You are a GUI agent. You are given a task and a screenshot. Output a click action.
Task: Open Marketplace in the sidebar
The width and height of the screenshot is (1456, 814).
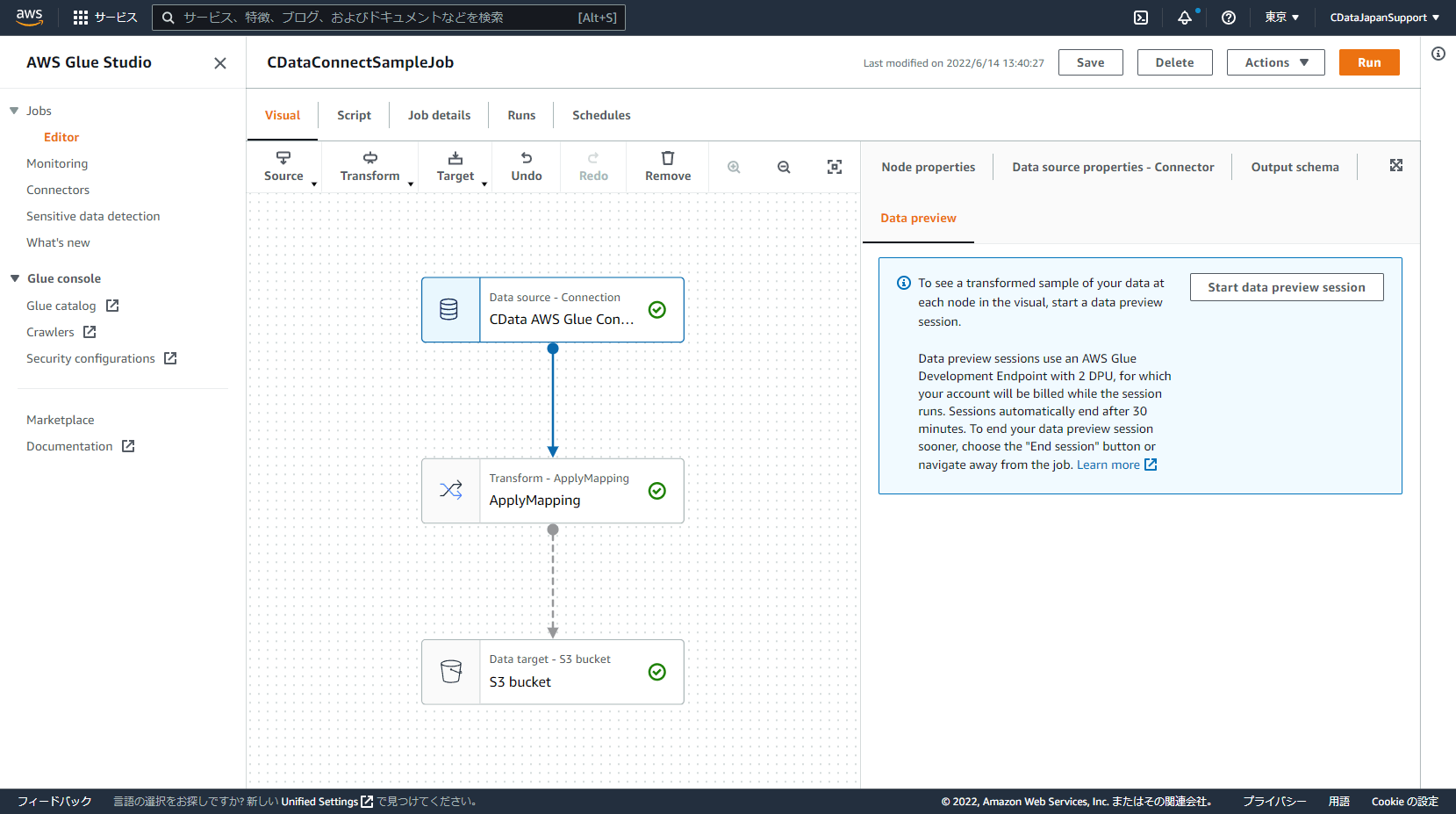coord(61,420)
